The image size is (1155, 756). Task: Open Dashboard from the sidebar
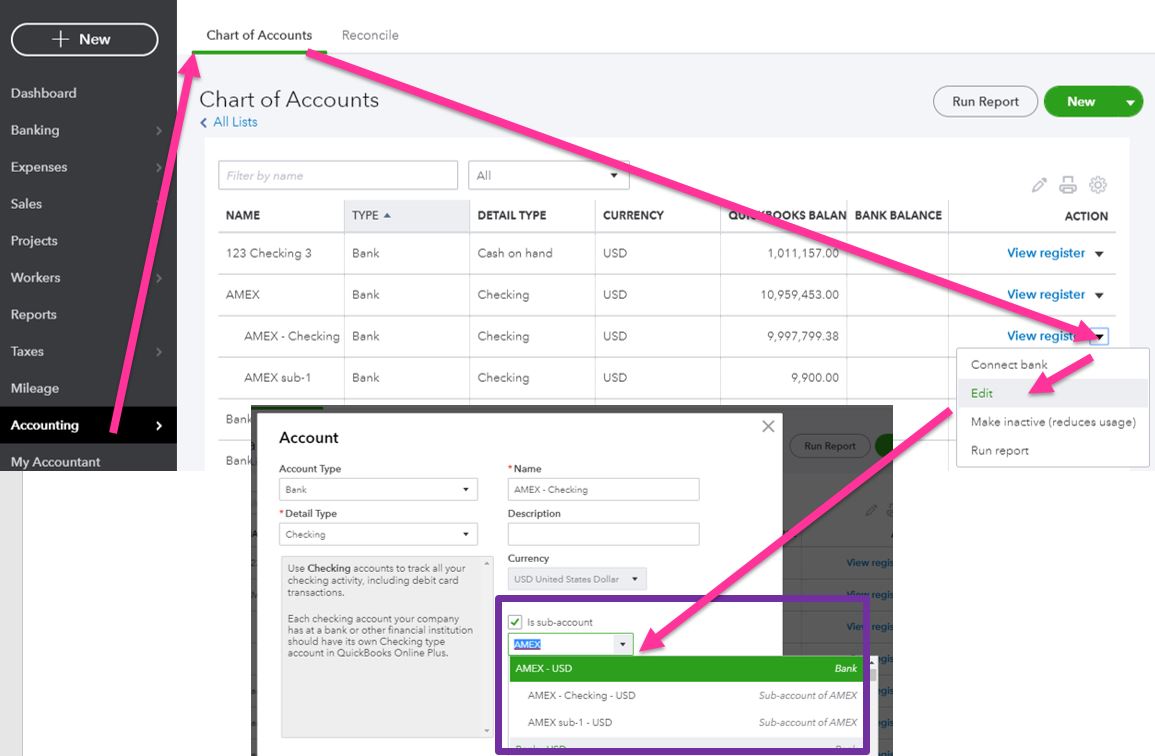tap(43, 94)
